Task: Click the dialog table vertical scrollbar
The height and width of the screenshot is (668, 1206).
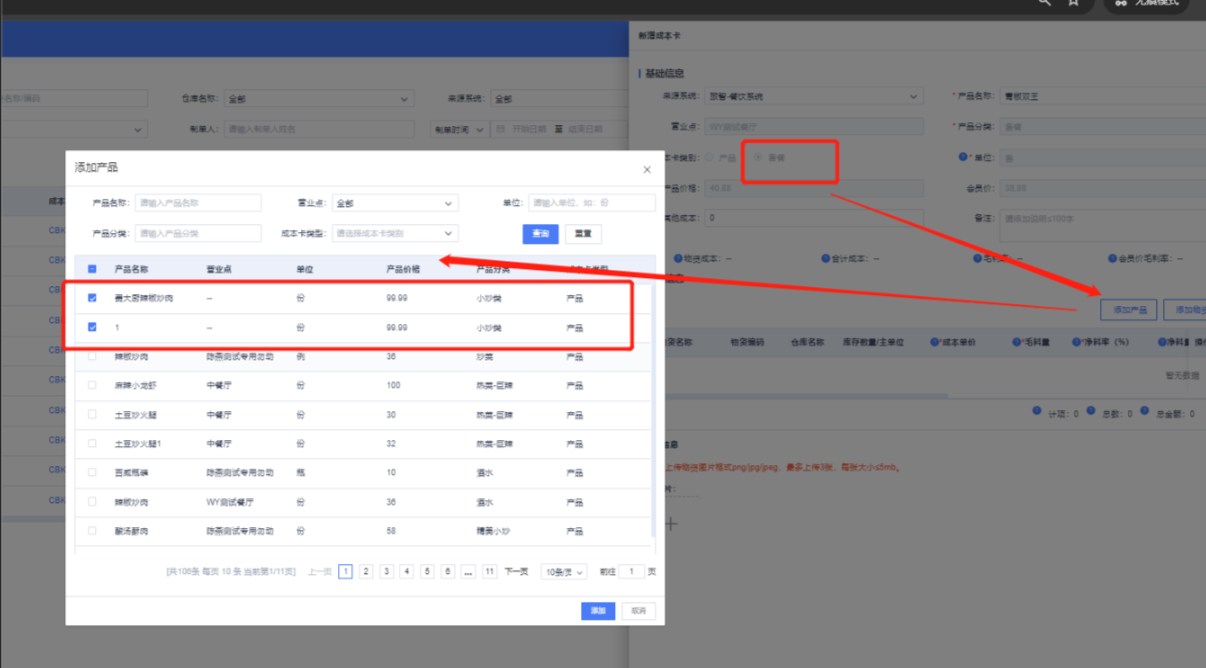Action: click(654, 410)
